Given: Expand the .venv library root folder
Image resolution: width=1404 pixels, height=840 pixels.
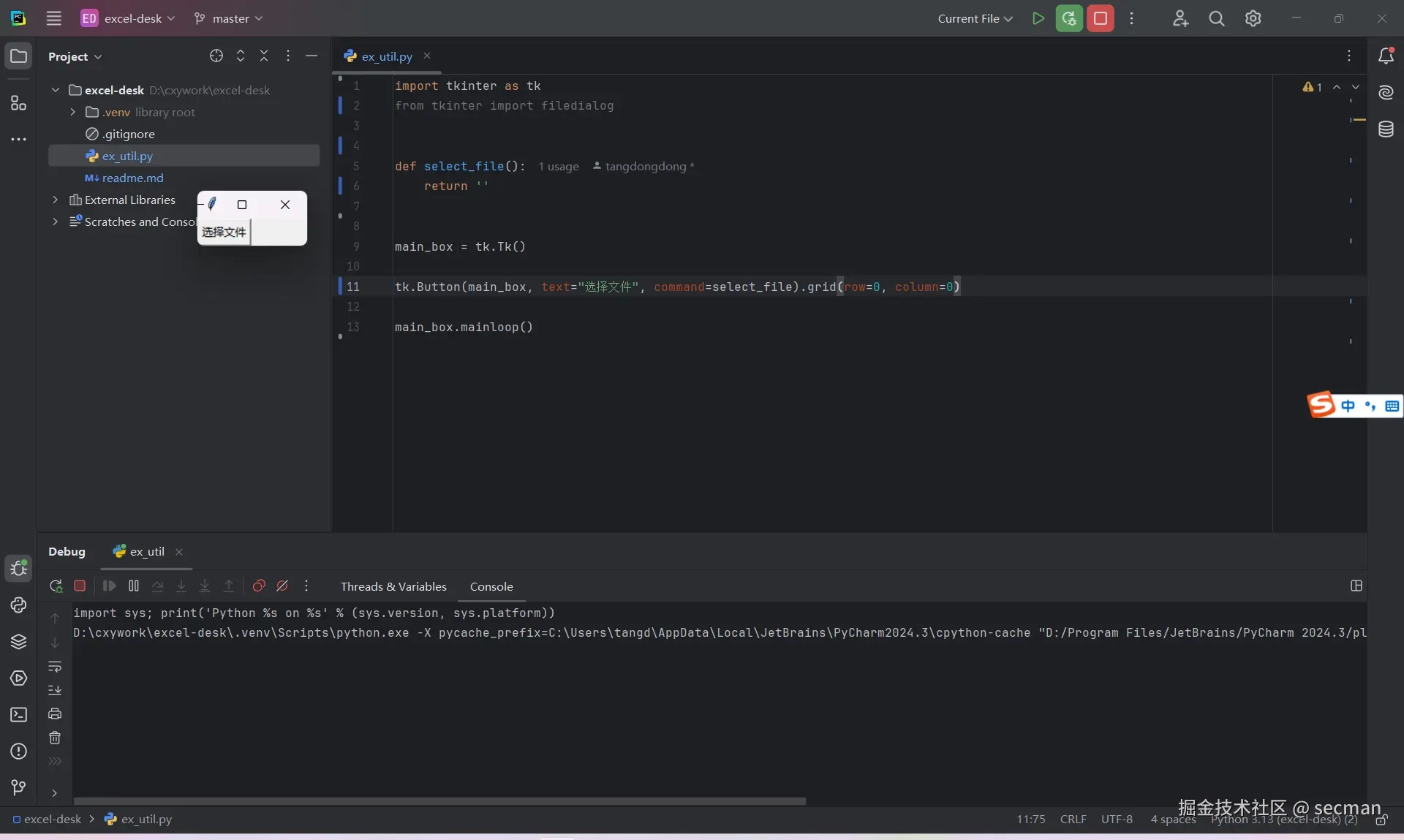Looking at the screenshot, I should [x=72, y=113].
